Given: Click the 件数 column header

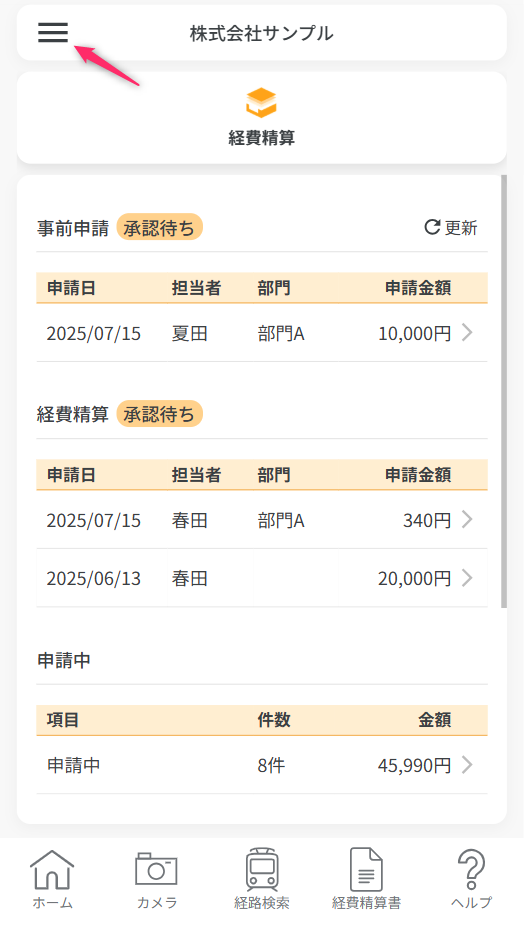Looking at the screenshot, I should (x=274, y=720).
